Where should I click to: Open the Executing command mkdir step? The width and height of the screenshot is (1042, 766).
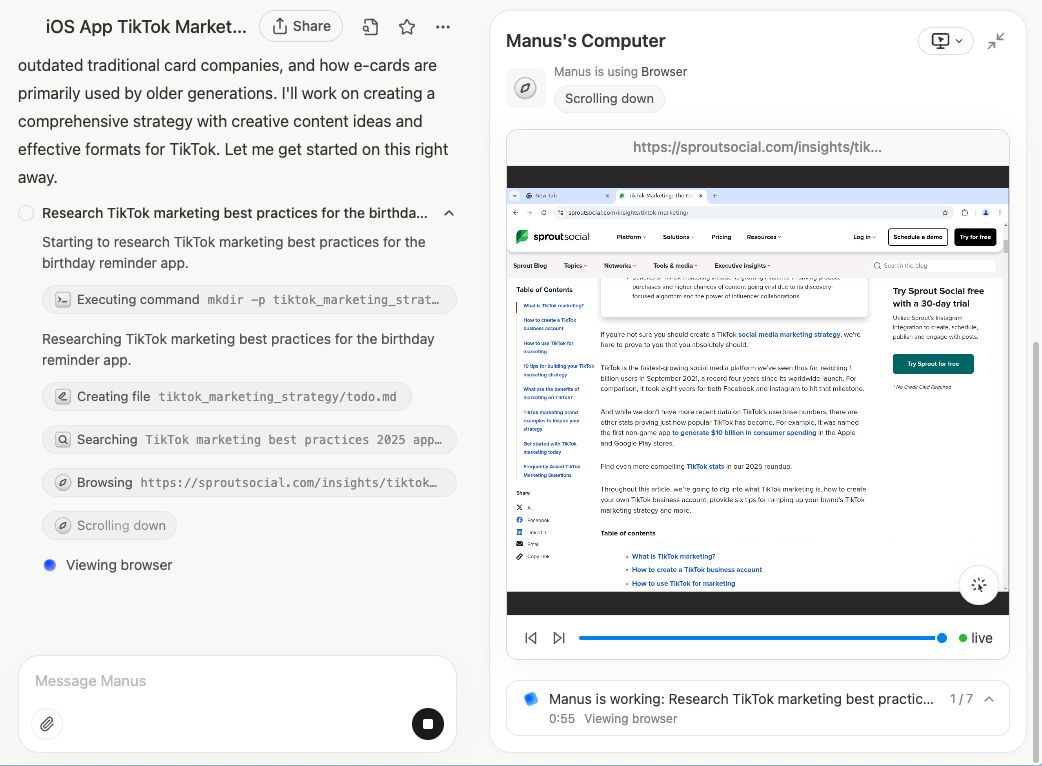[x=249, y=300]
